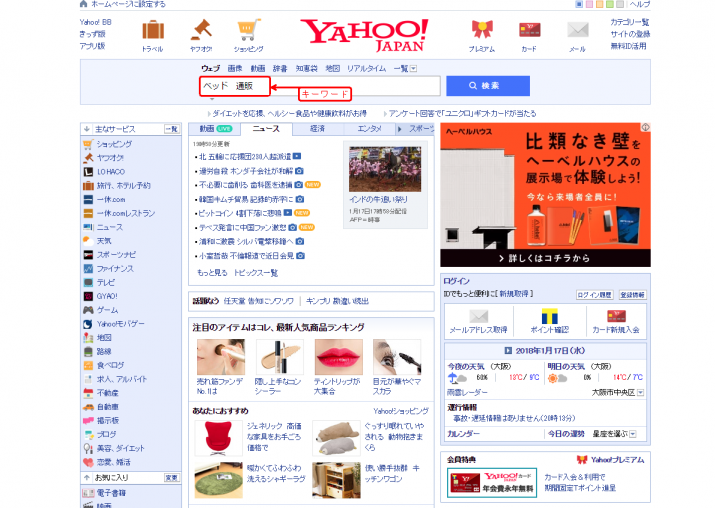This screenshot has height=508, width=715.
Task: Switch to the 動画 LIVE tab
Action: coord(215,129)
